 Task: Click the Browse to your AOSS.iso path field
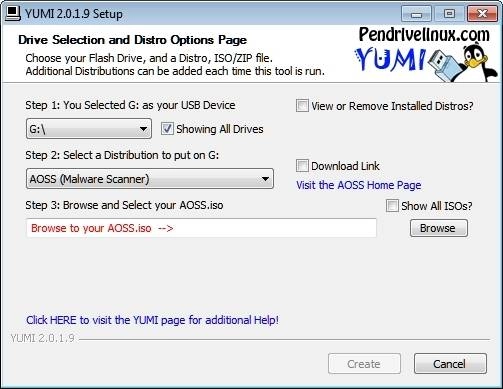201,228
